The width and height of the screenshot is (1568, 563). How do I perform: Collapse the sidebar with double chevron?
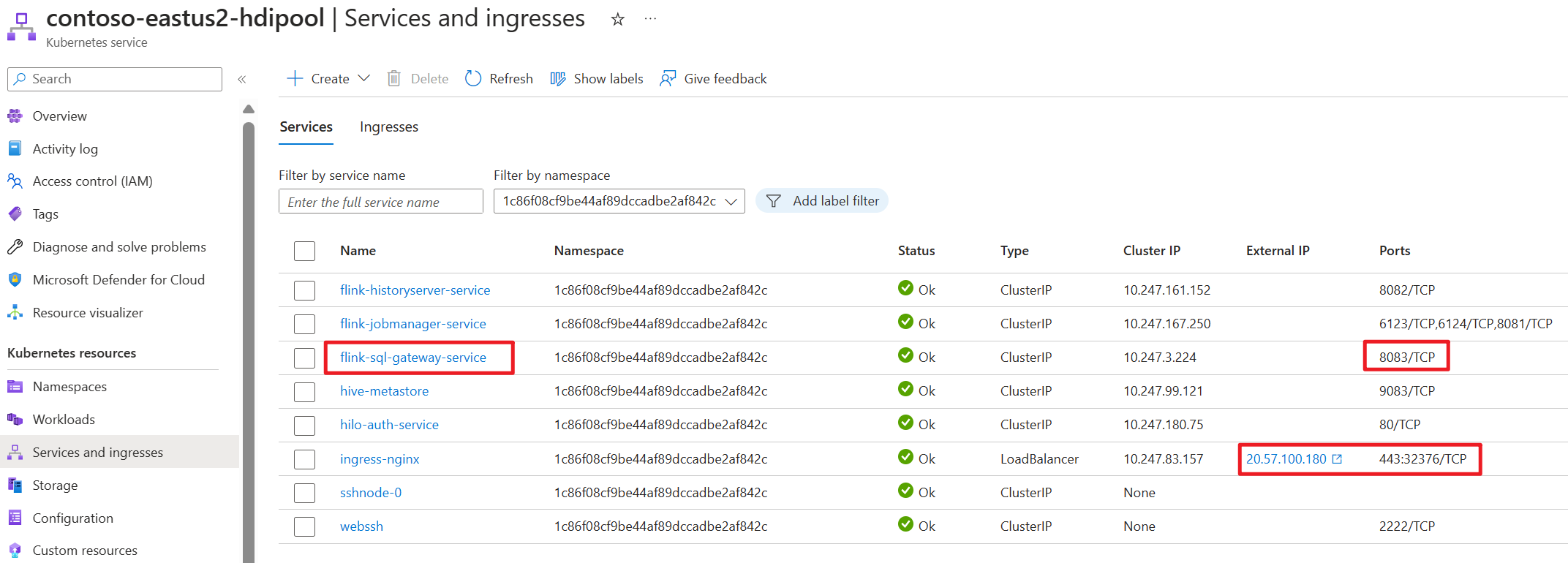(x=242, y=79)
